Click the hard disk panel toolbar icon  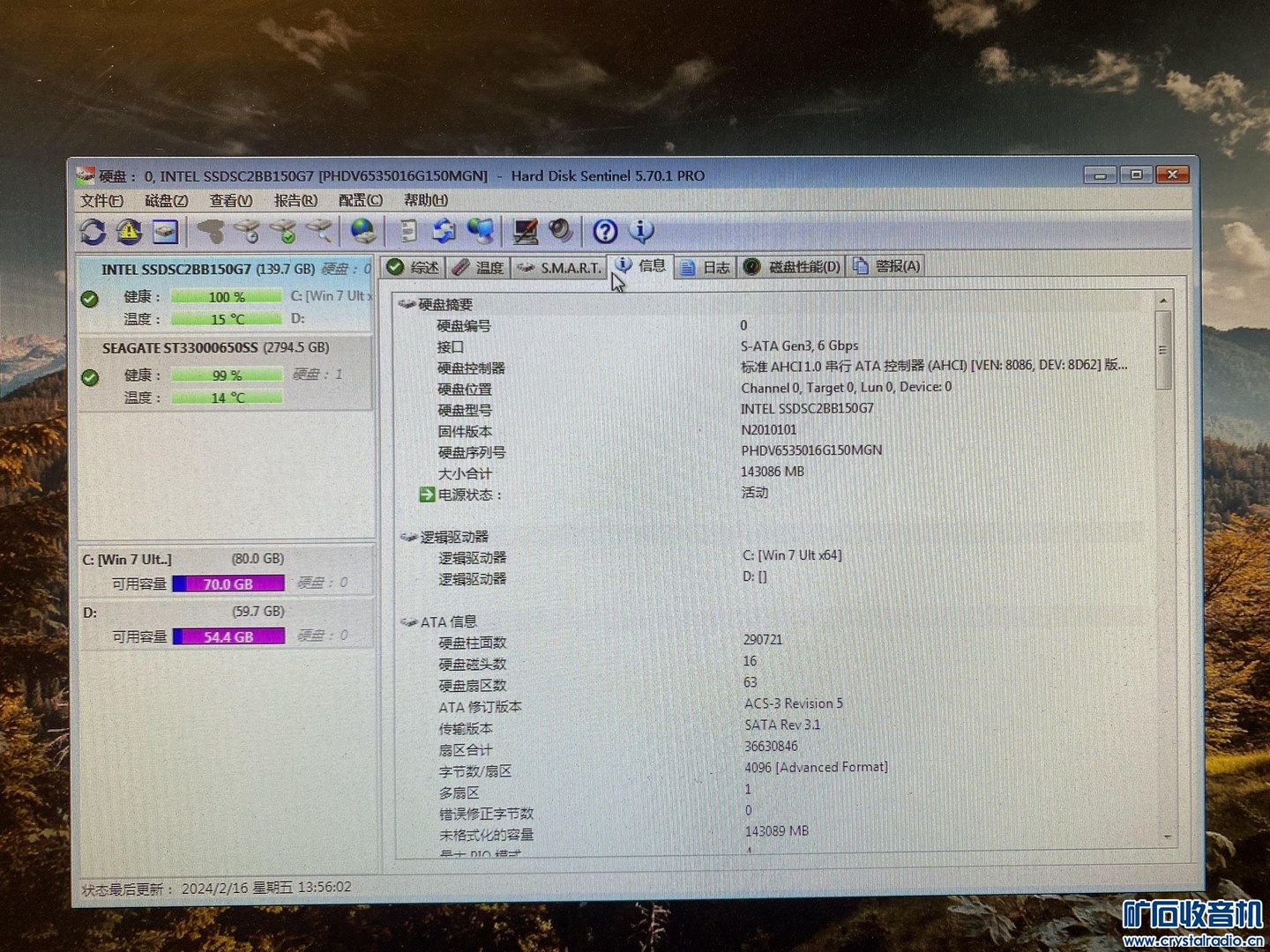pos(166,232)
